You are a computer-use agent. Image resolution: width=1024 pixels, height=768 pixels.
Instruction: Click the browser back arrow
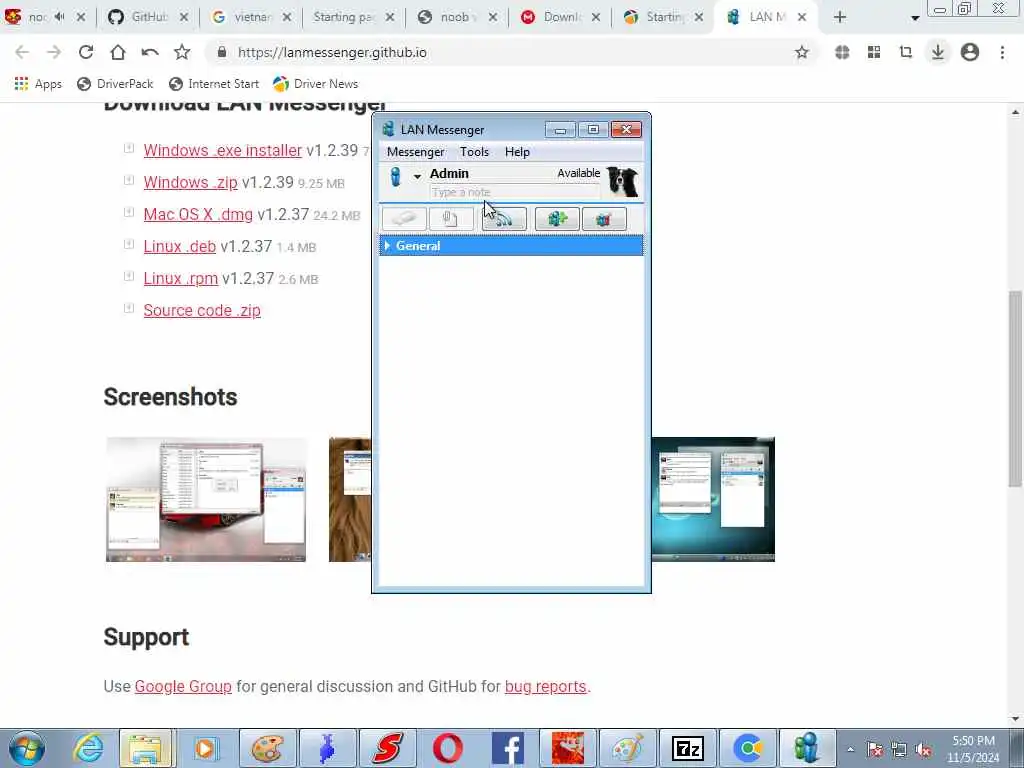(22, 52)
